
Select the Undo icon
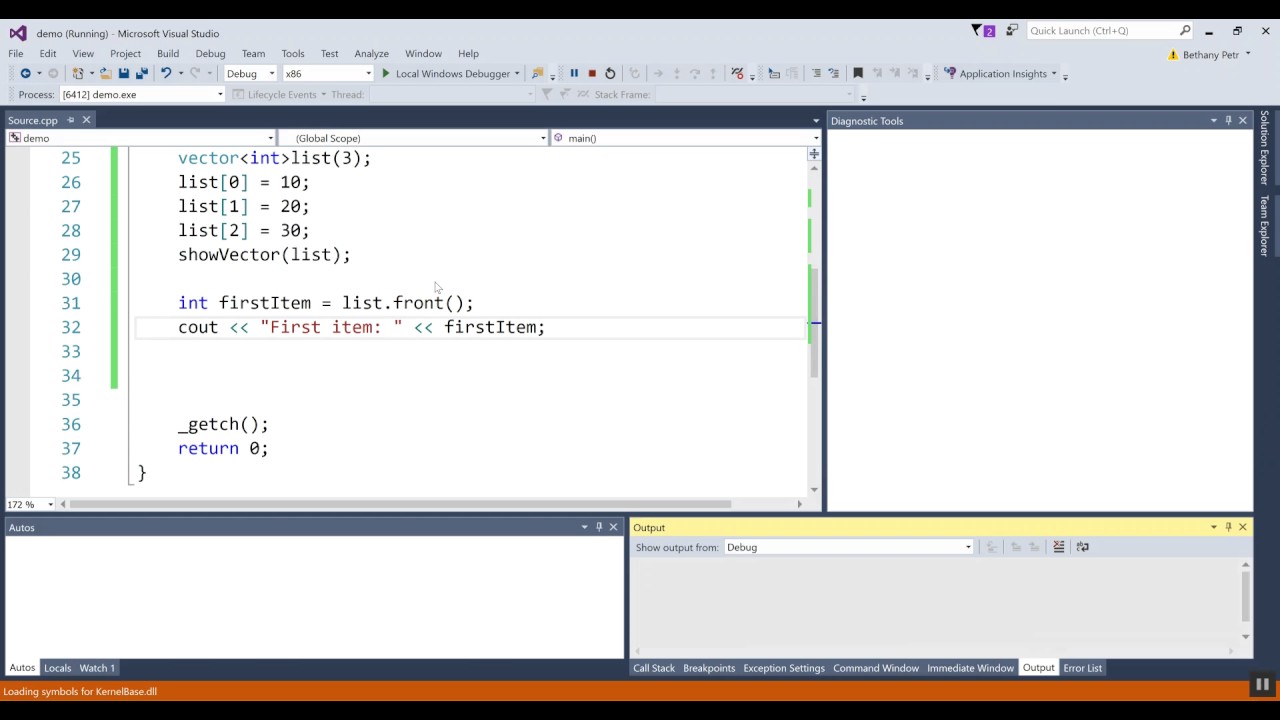[x=164, y=73]
